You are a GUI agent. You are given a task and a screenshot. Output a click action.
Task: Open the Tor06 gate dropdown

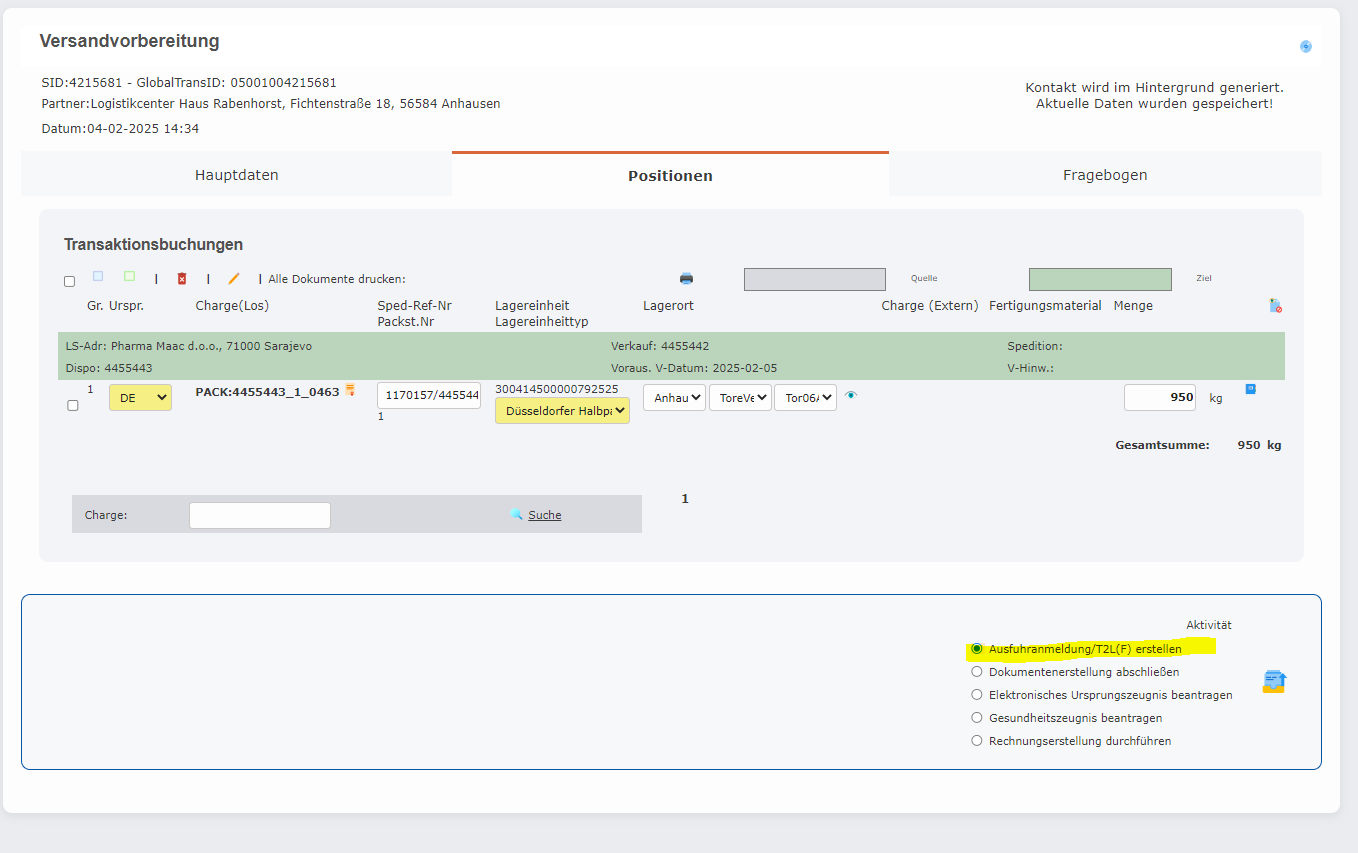(805, 397)
